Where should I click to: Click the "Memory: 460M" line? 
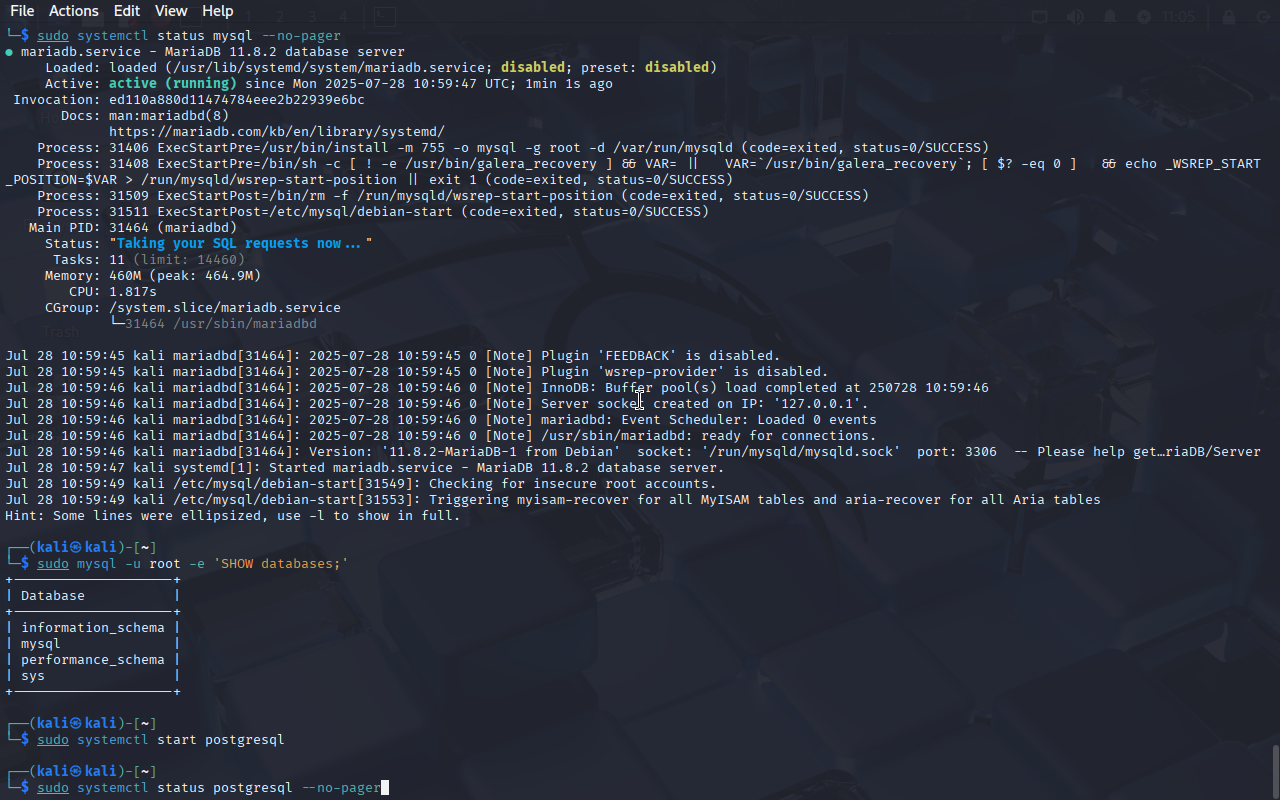(153, 276)
